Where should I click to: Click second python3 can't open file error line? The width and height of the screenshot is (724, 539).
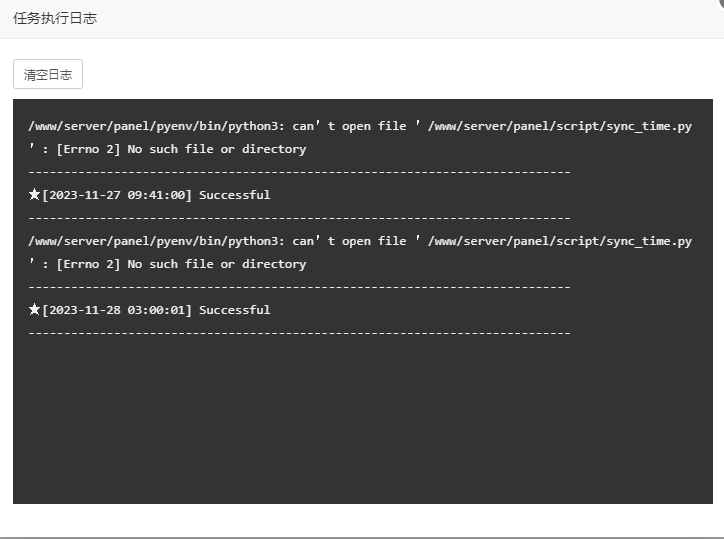360,241
